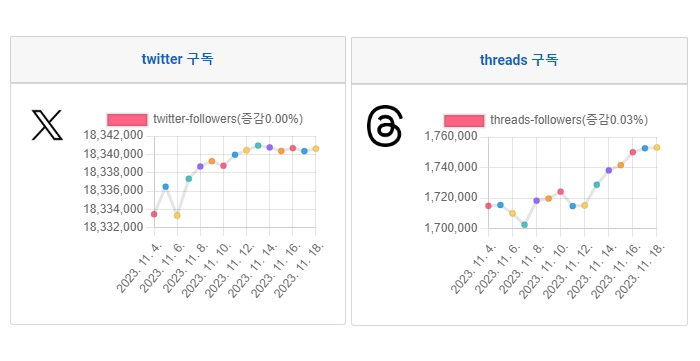Select last Twitter data point on 2023. 11. 18.

pyautogui.click(x=316, y=149)
